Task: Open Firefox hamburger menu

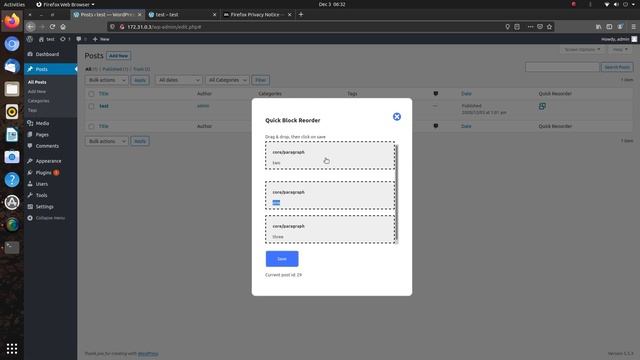Action: pos(633,27)
